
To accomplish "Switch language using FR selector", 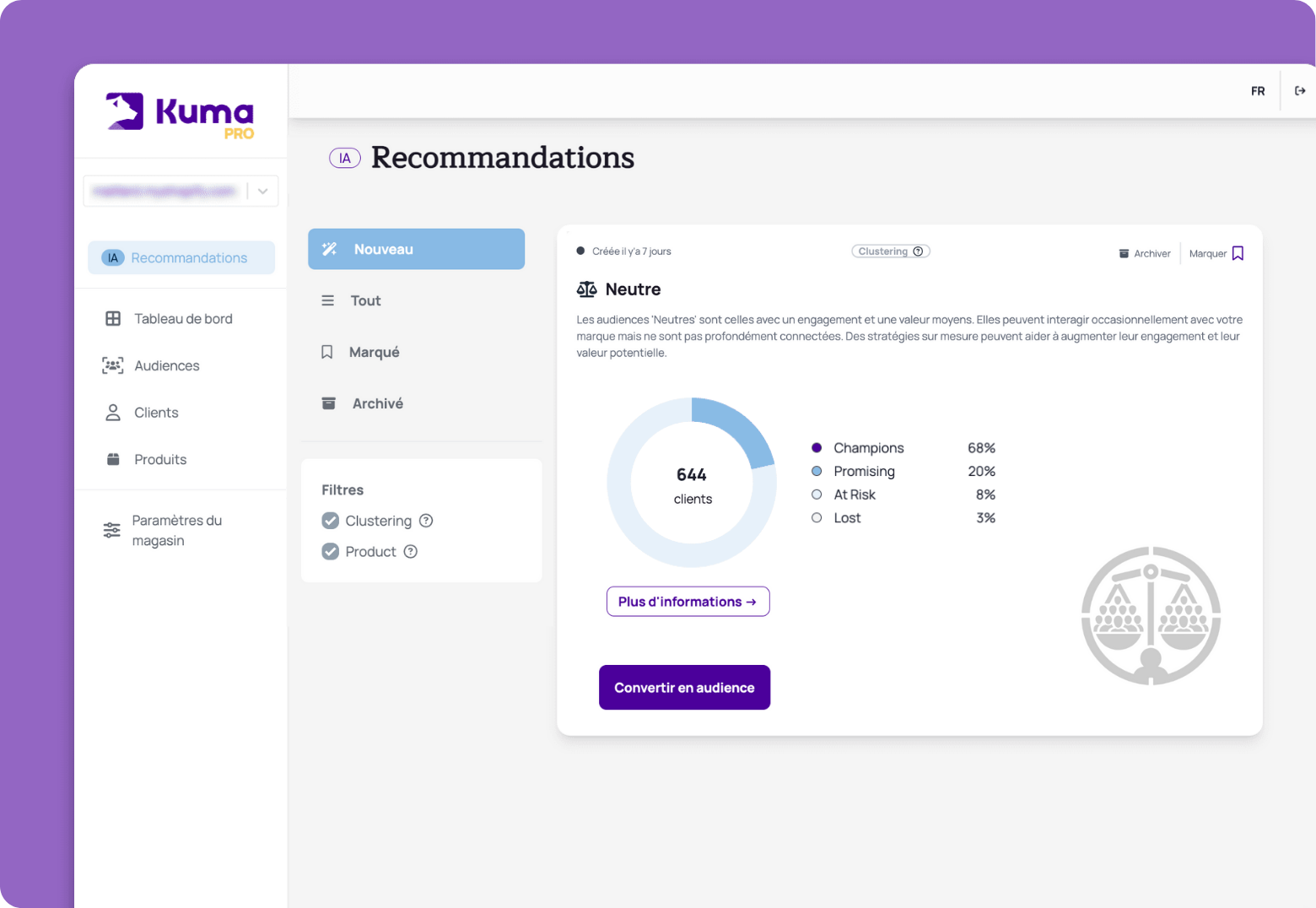I will 1258,91.
